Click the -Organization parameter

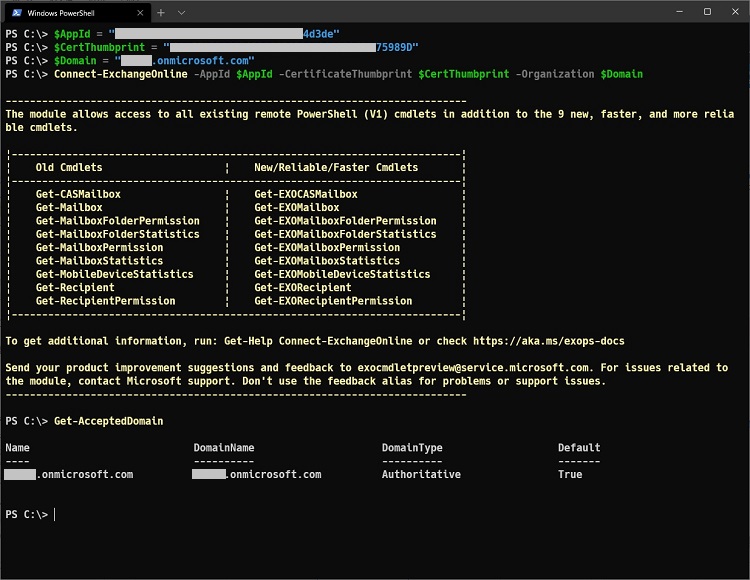click(555, 74)
